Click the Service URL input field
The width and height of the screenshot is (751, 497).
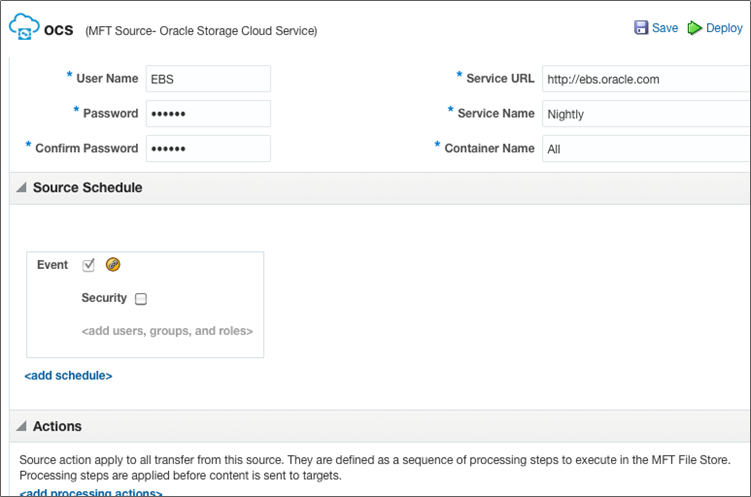647,79
